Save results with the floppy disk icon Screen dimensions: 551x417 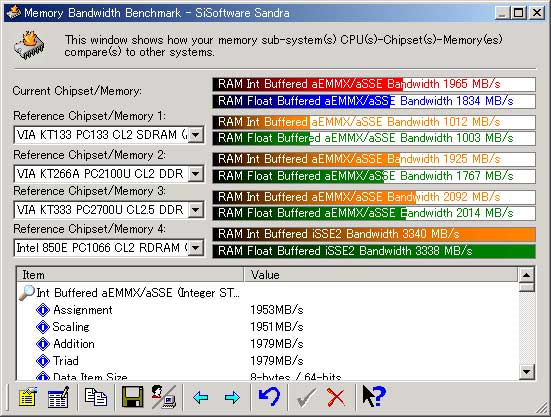click(x=132, y=397)
